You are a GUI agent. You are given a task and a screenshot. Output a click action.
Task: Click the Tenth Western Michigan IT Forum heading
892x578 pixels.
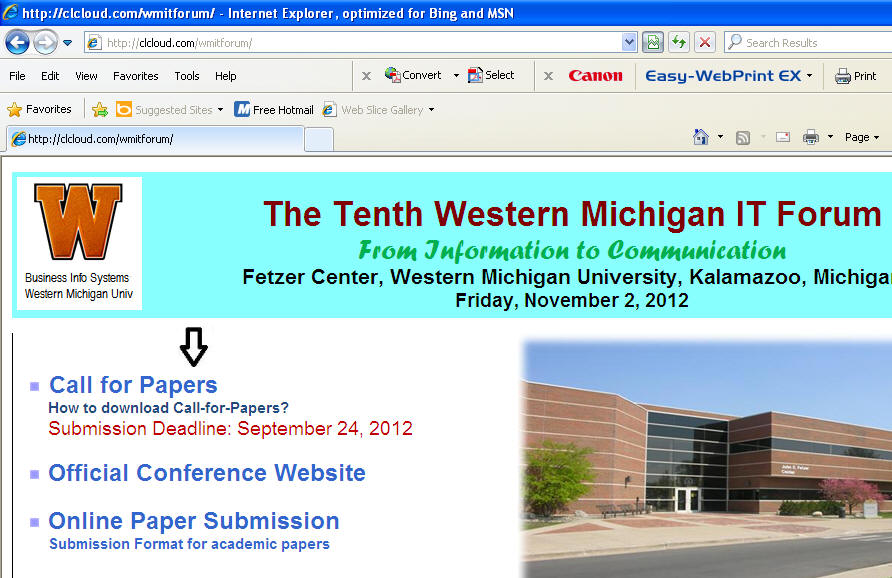[572, 214]
